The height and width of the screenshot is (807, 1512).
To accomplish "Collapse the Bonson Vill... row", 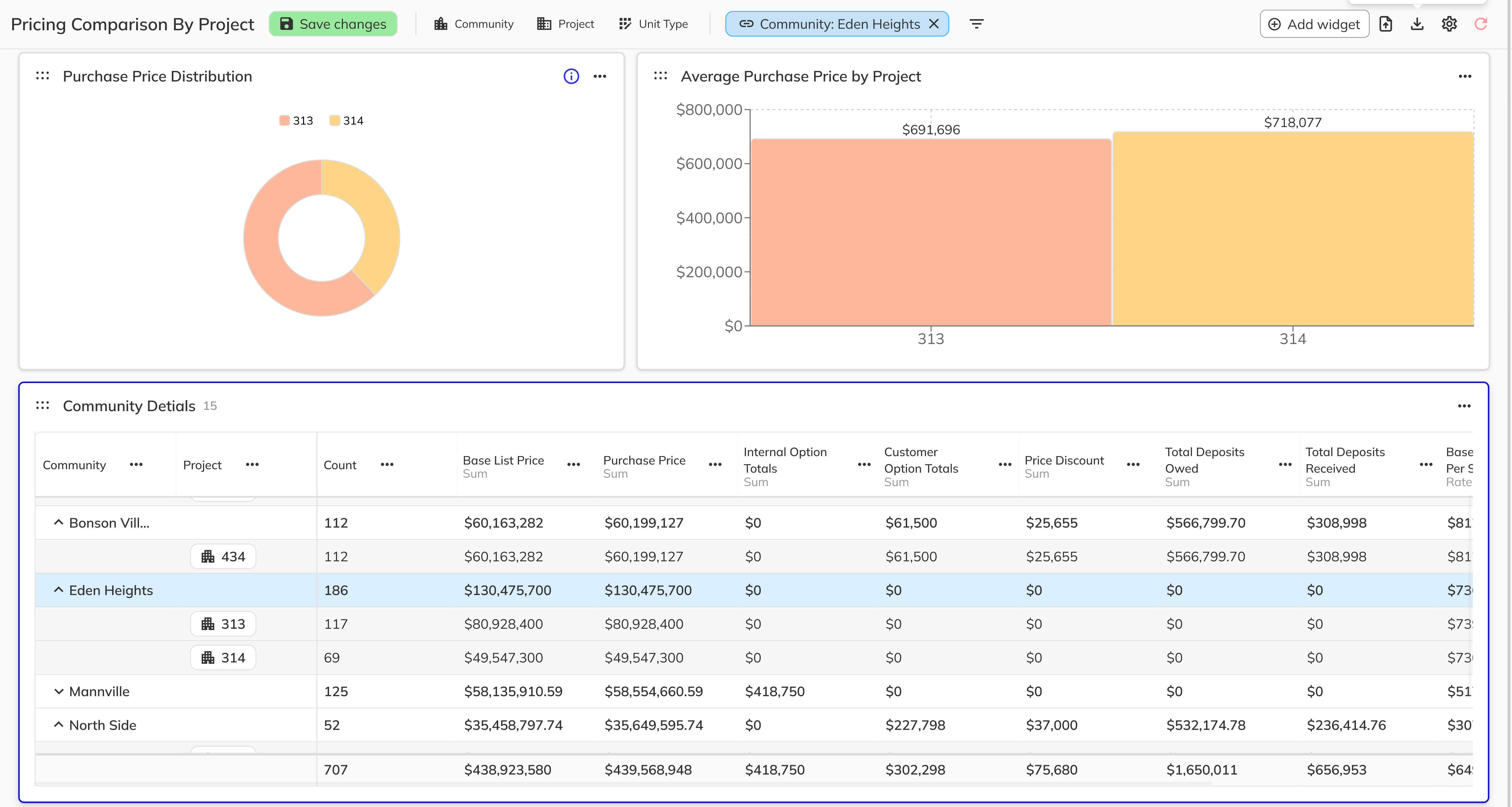I will pyautogui.click(x=59, y=522).
